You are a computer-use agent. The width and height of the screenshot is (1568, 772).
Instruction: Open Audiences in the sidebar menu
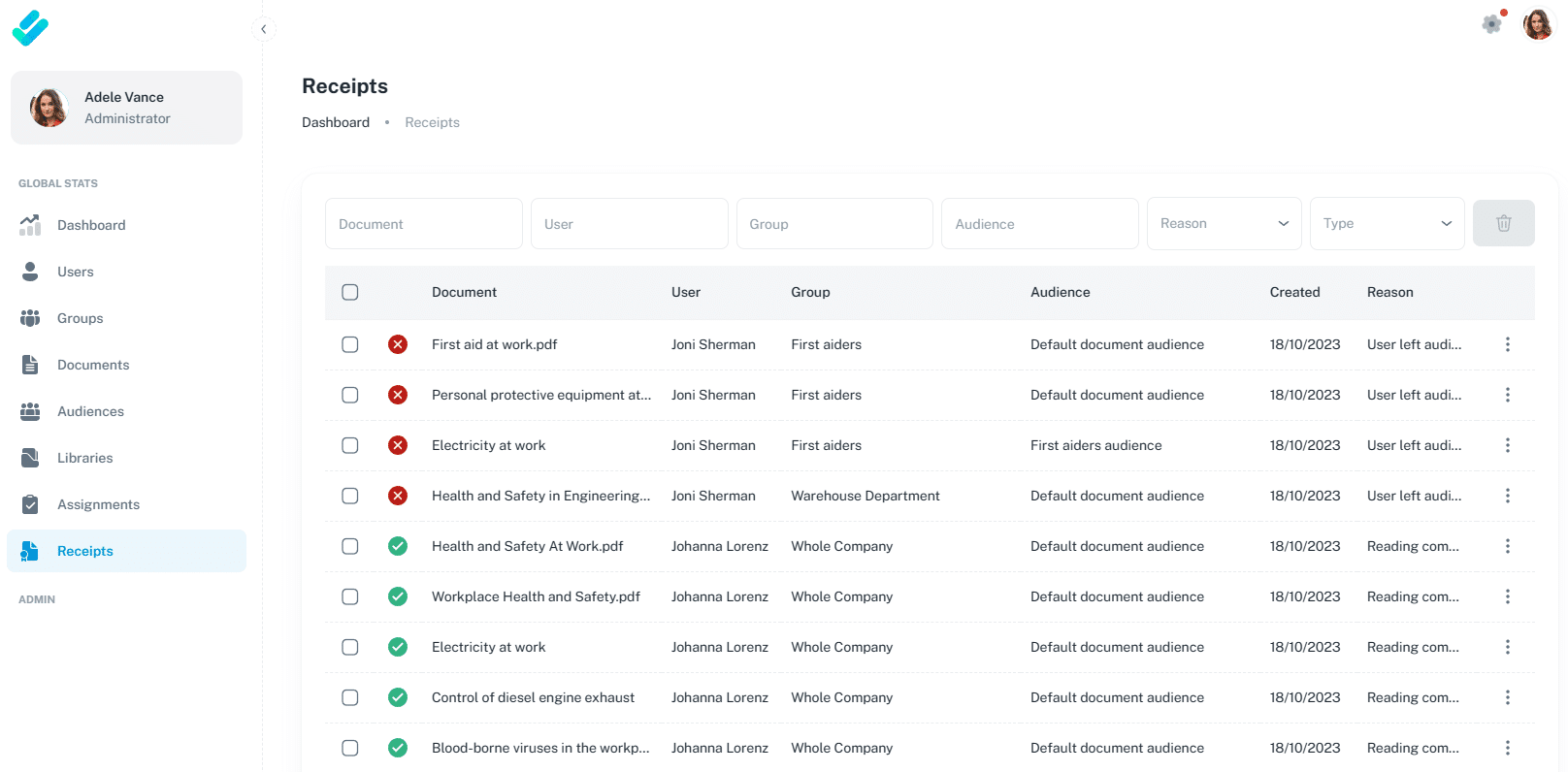126,411
